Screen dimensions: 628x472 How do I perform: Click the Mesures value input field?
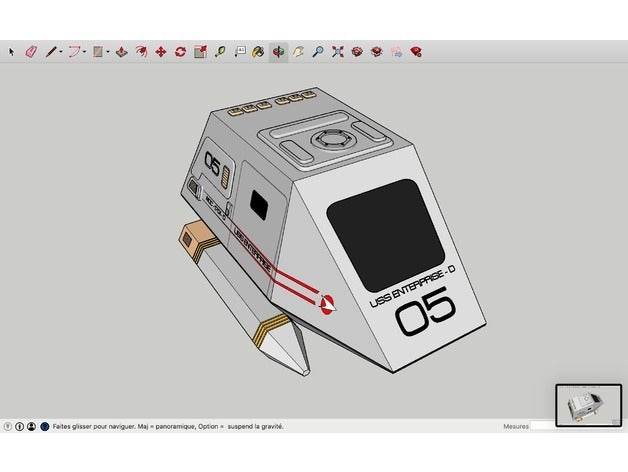(543, 426)
